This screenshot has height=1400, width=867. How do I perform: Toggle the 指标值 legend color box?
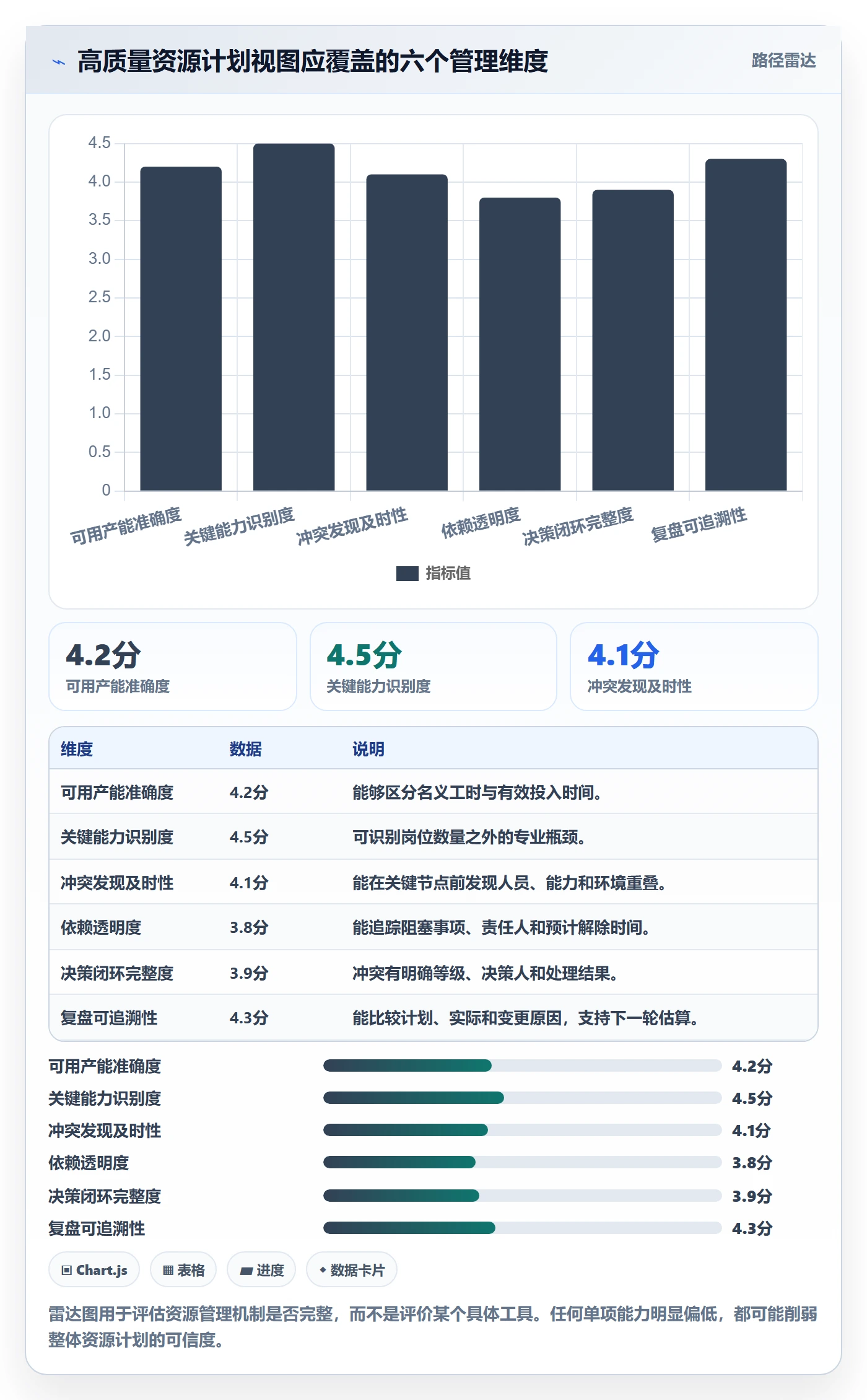[x=407, y=574]
